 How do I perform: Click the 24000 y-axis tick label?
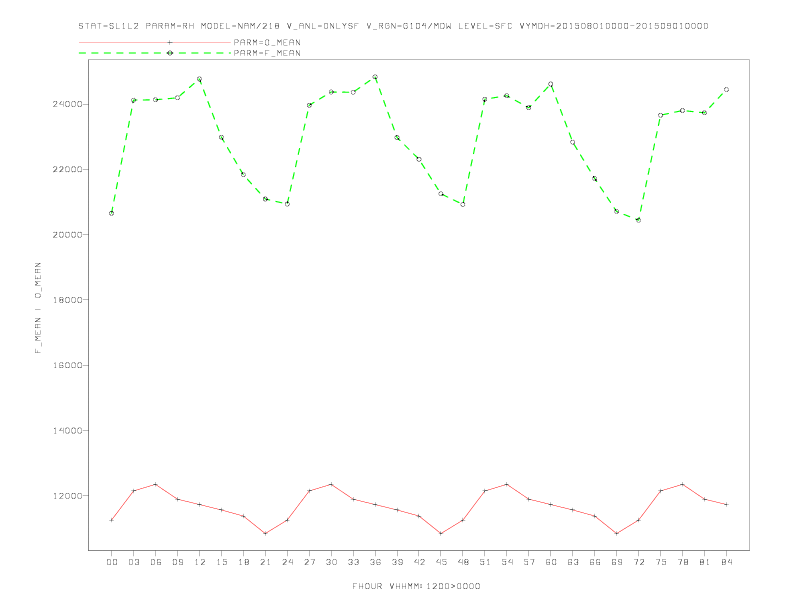(x=67, y=104)
